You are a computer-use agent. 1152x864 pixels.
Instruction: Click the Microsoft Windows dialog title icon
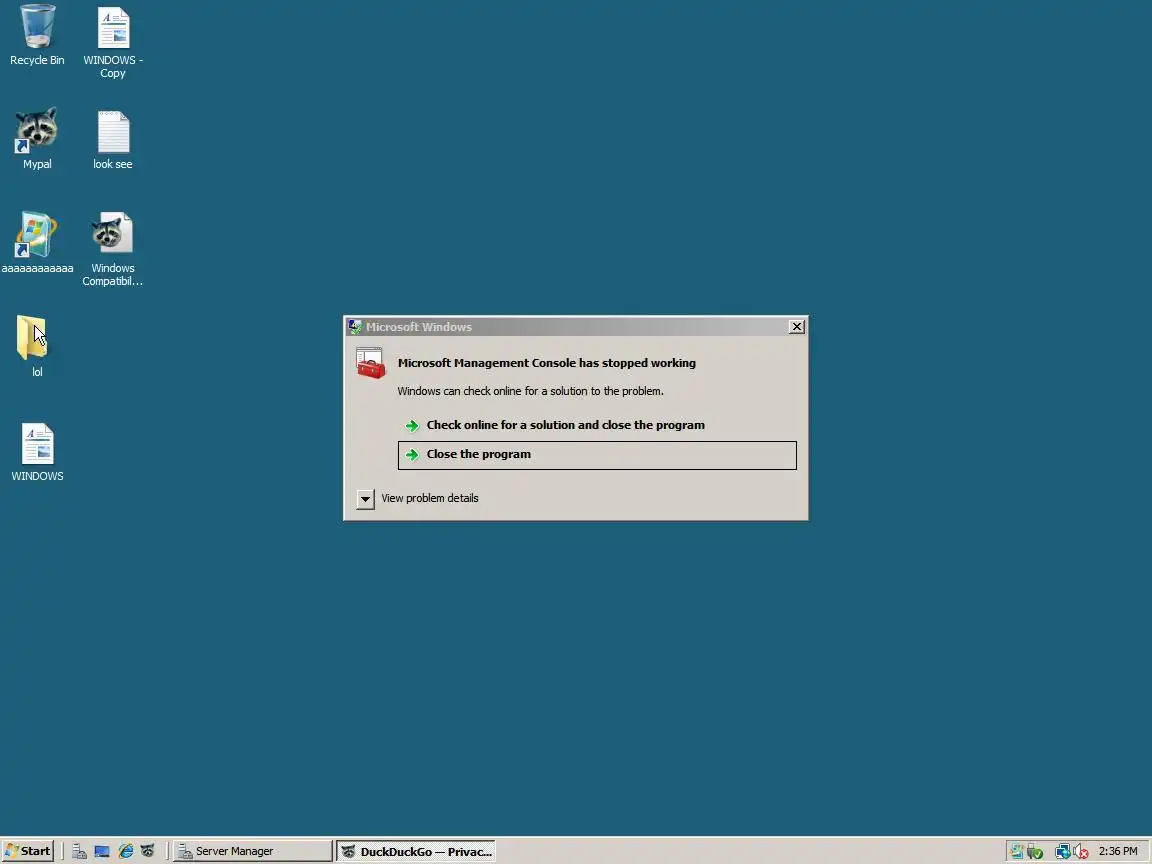click(355, 327)
